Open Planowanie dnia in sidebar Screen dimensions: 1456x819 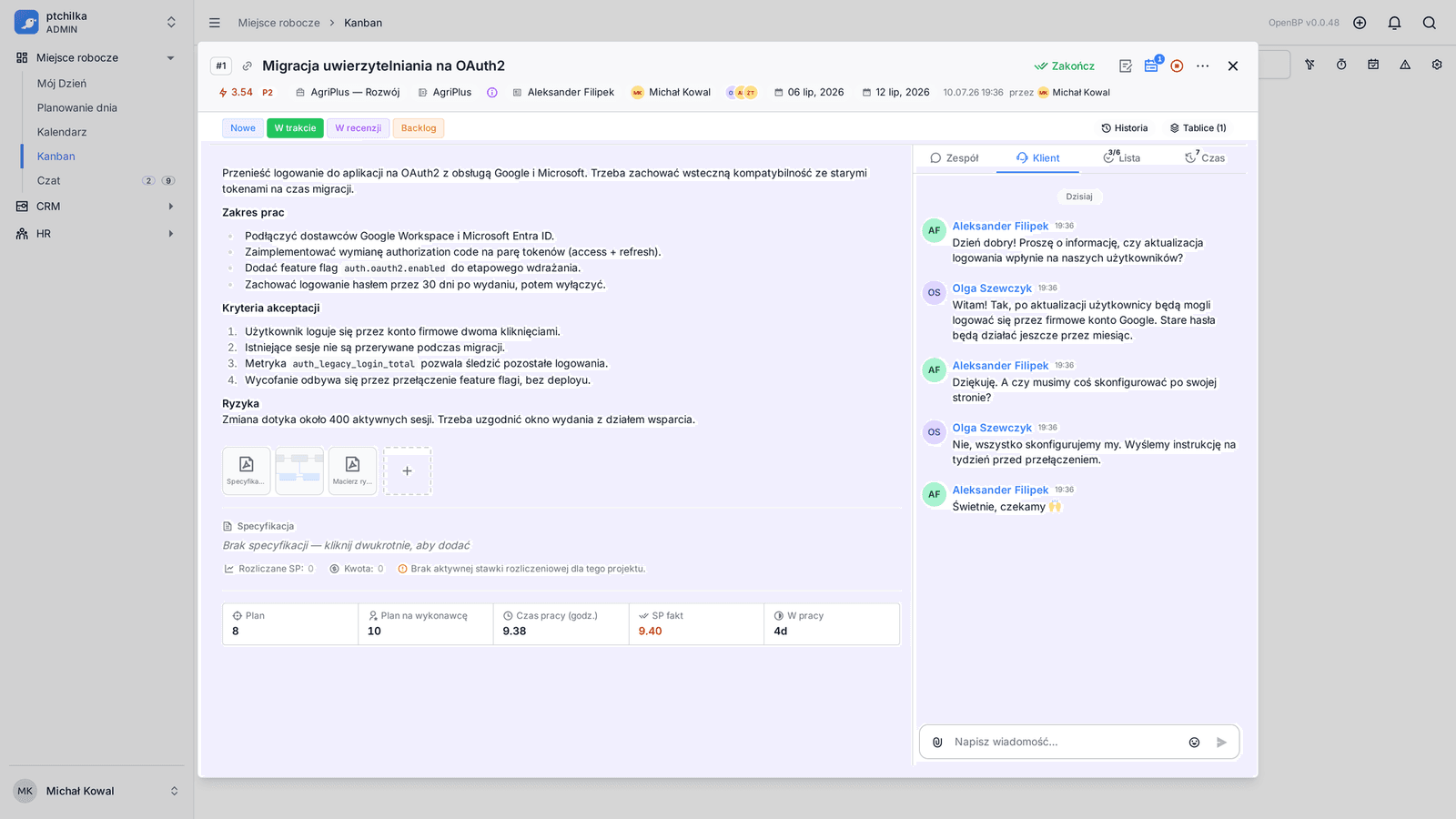point(77,108)
